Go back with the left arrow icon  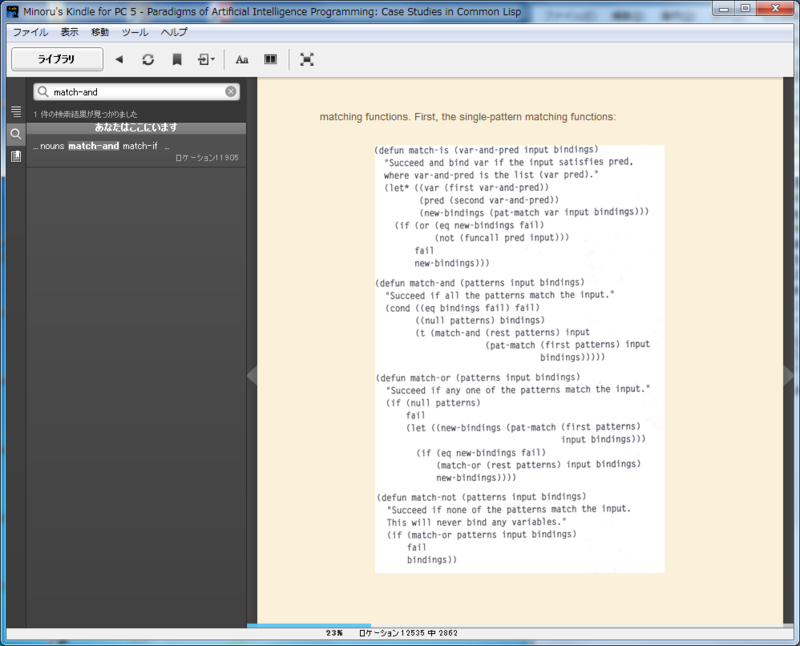coord(119,59)
